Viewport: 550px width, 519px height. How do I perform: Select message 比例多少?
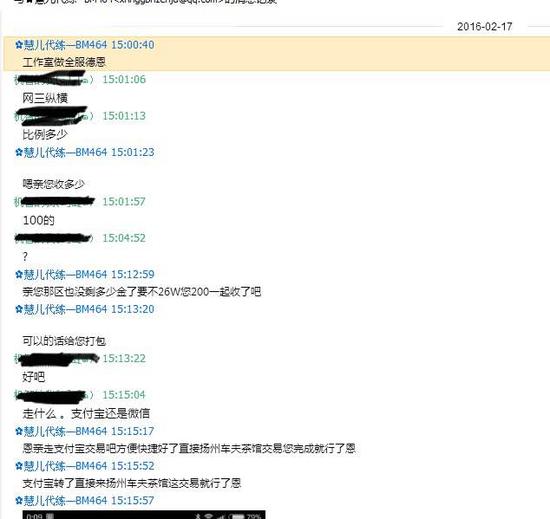pos(45,134)
